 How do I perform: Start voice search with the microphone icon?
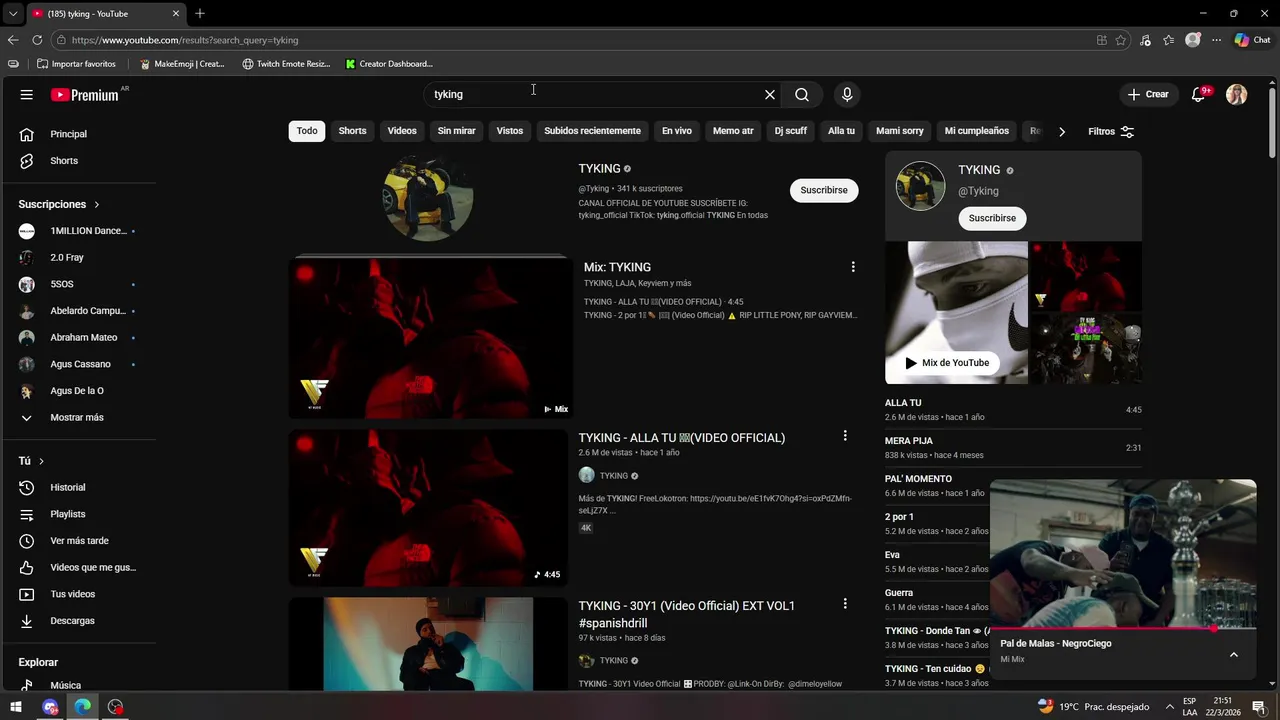[x=847, y=94]
